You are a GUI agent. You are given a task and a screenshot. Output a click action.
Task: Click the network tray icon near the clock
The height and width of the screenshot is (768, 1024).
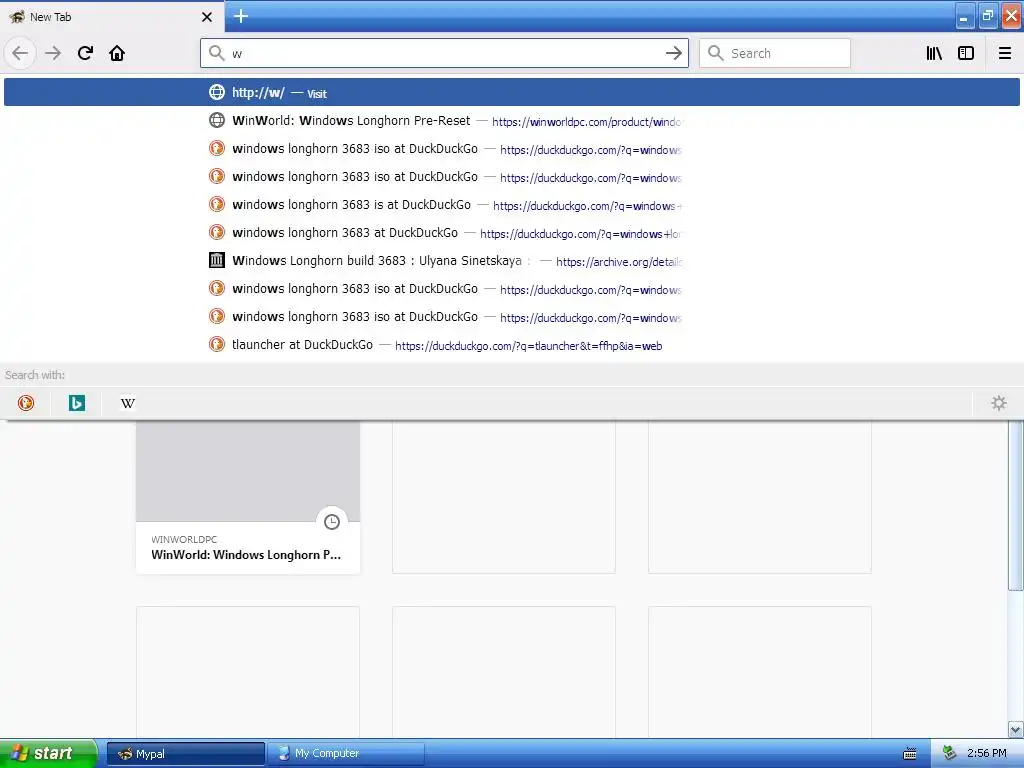point(950,754)
